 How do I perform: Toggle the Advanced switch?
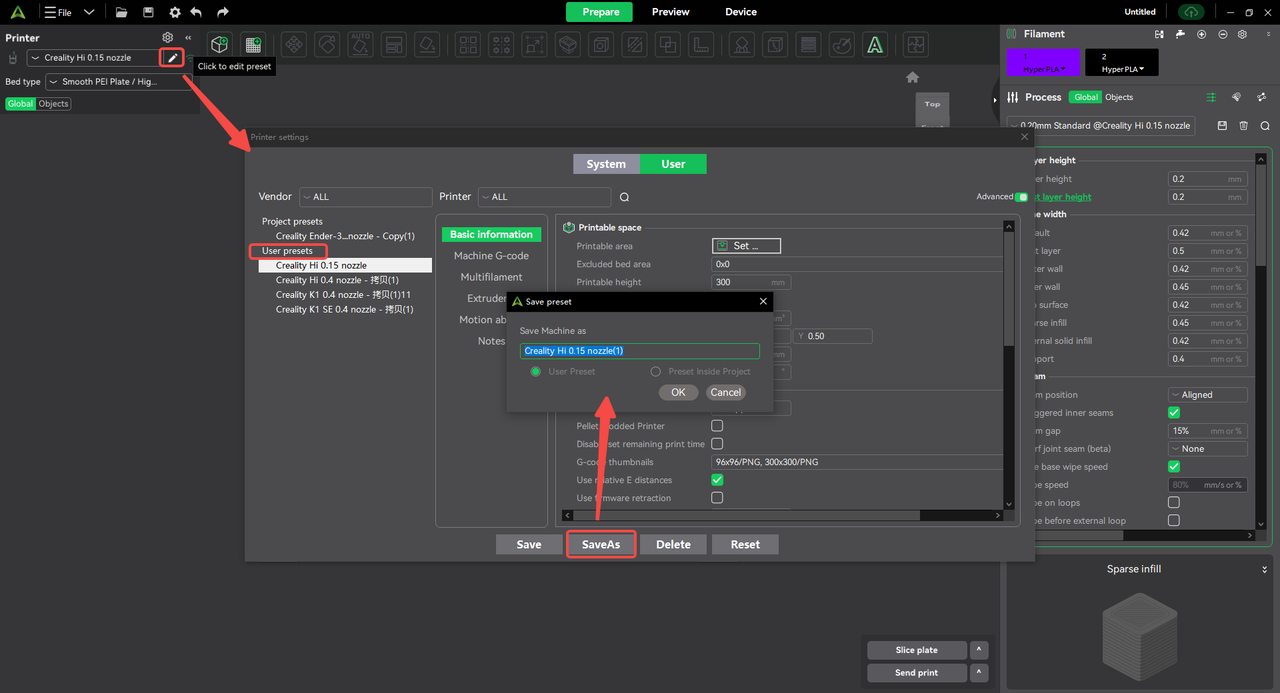1021,197
